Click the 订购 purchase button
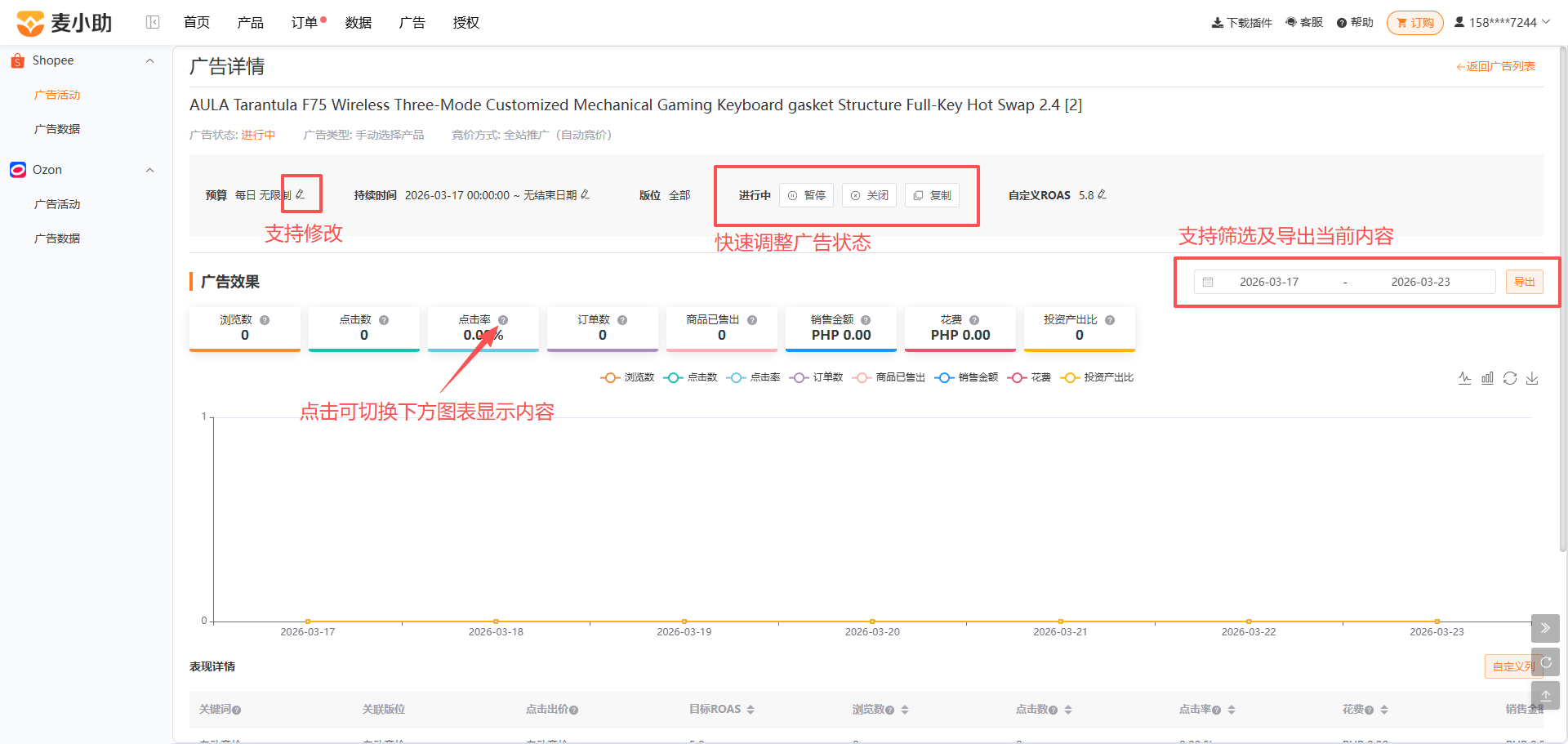This screenshot has width=1568, height=744. (1415, 22)
